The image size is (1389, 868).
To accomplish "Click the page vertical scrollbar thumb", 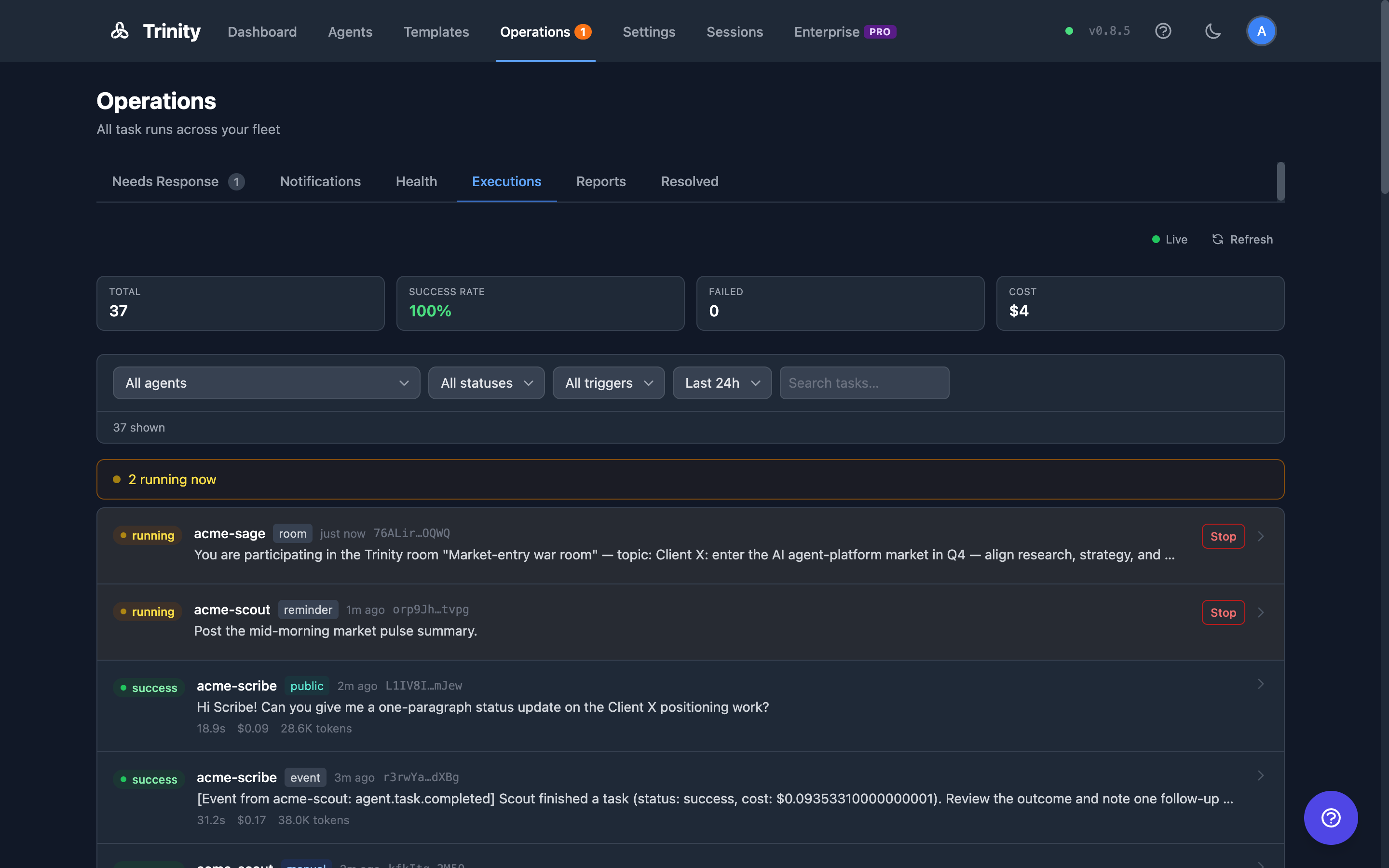I will tap(1384, 96).
